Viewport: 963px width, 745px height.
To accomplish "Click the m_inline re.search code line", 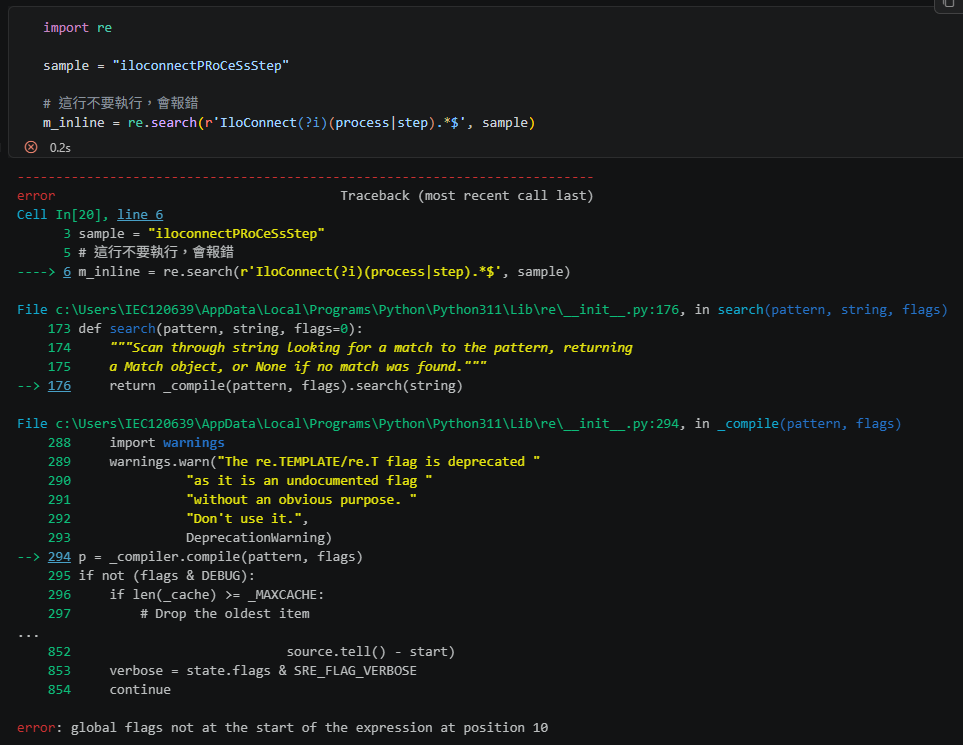I will [290, 122].
